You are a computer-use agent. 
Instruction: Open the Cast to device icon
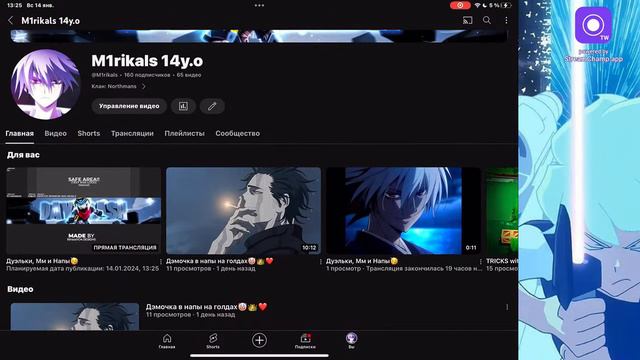click(x=467, y=20)
